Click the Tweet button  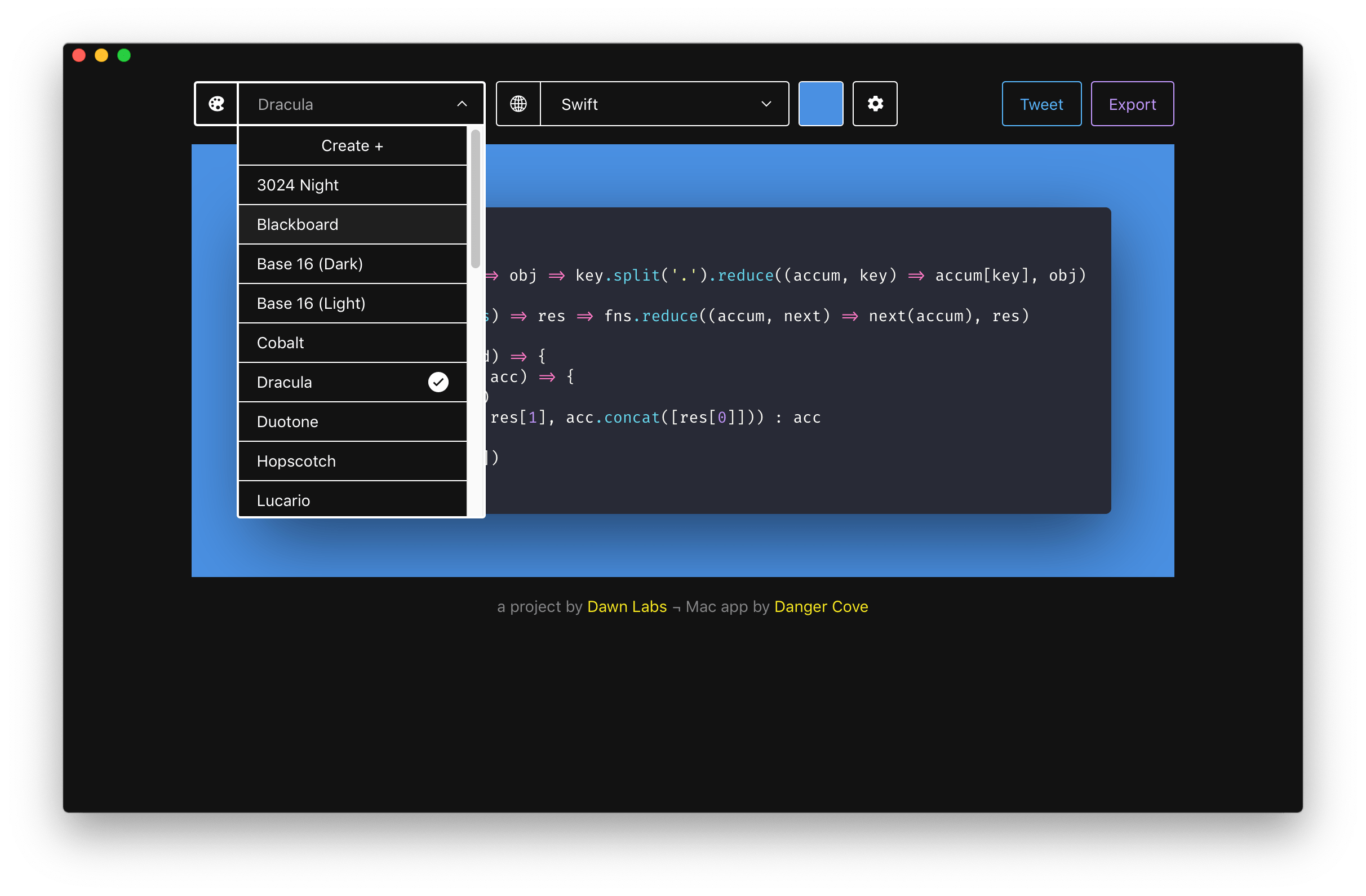pyautogui.click(x=1041, y=104)
